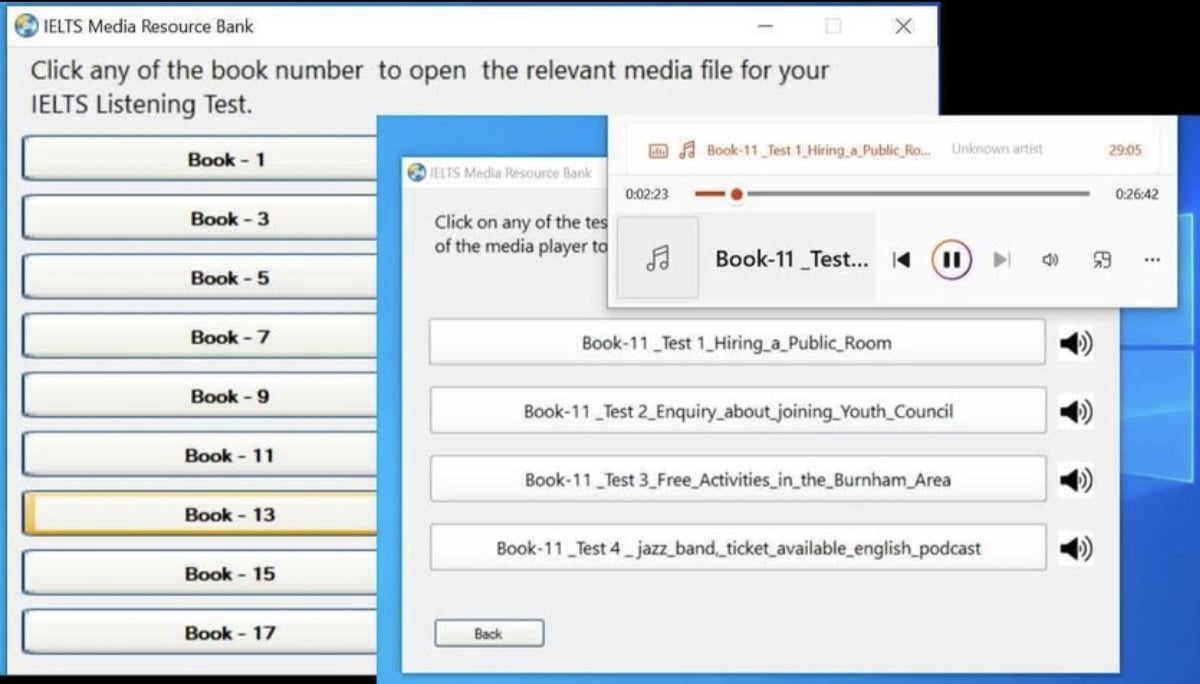Viewport: 1200px width, 684px height.
Task: Play audio for Test 2 Youth Council speaker icon
Action: click(1075, 412)
